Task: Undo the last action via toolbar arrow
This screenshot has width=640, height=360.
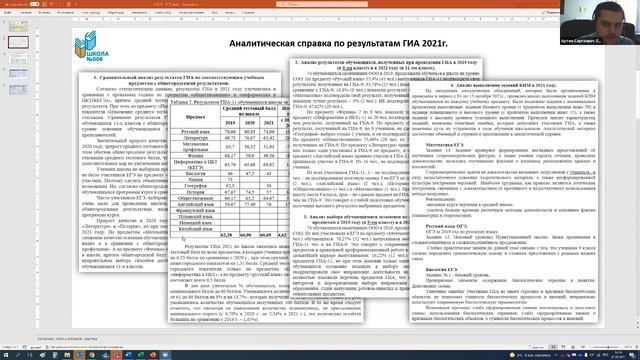Action: (52, 4)
